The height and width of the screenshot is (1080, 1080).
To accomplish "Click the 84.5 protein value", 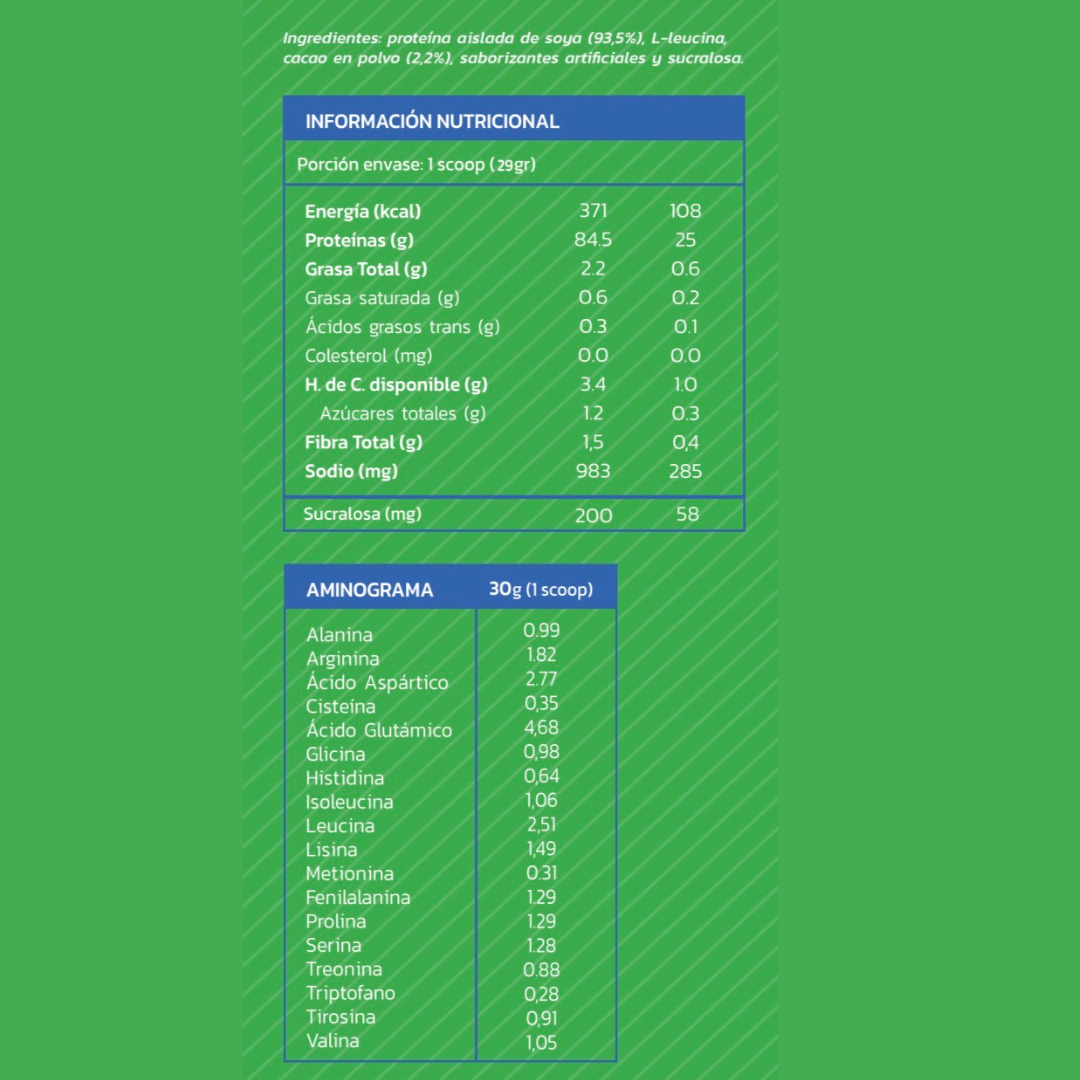I will (594, 240).
